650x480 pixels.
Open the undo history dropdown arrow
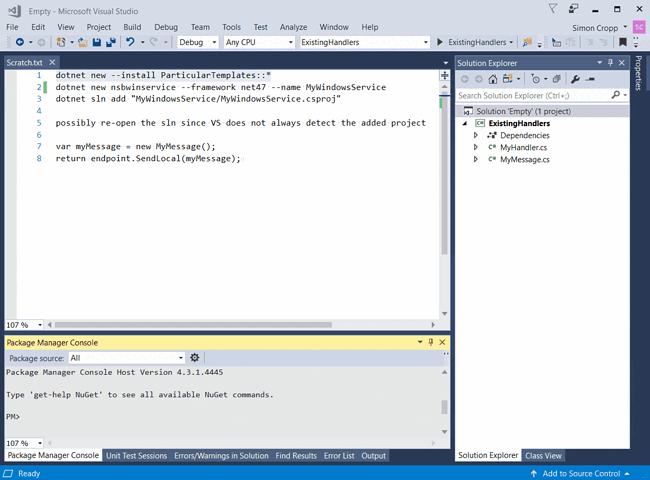[x=142, y=42]
